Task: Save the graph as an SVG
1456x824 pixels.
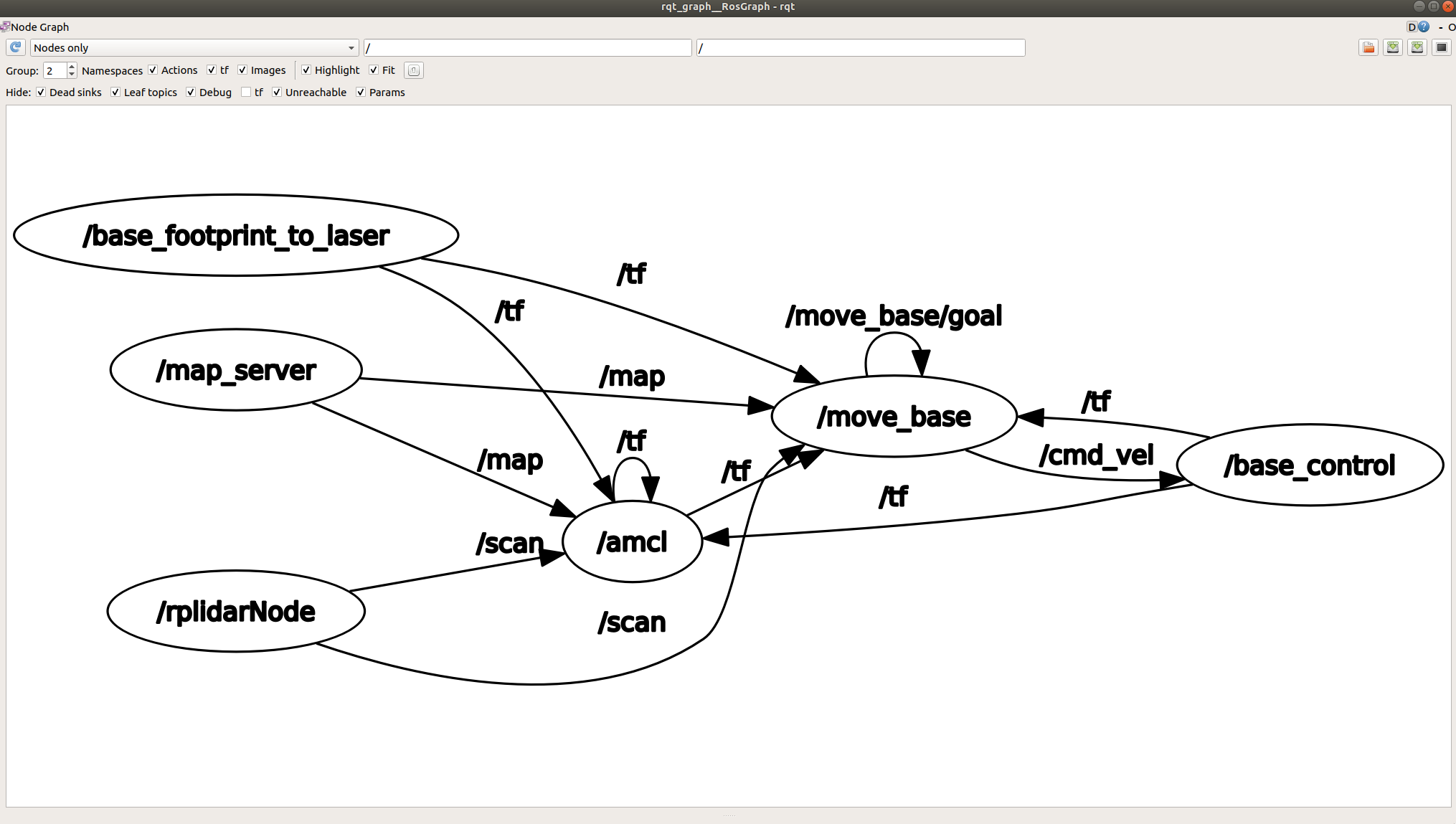Action: point(1417,47)
